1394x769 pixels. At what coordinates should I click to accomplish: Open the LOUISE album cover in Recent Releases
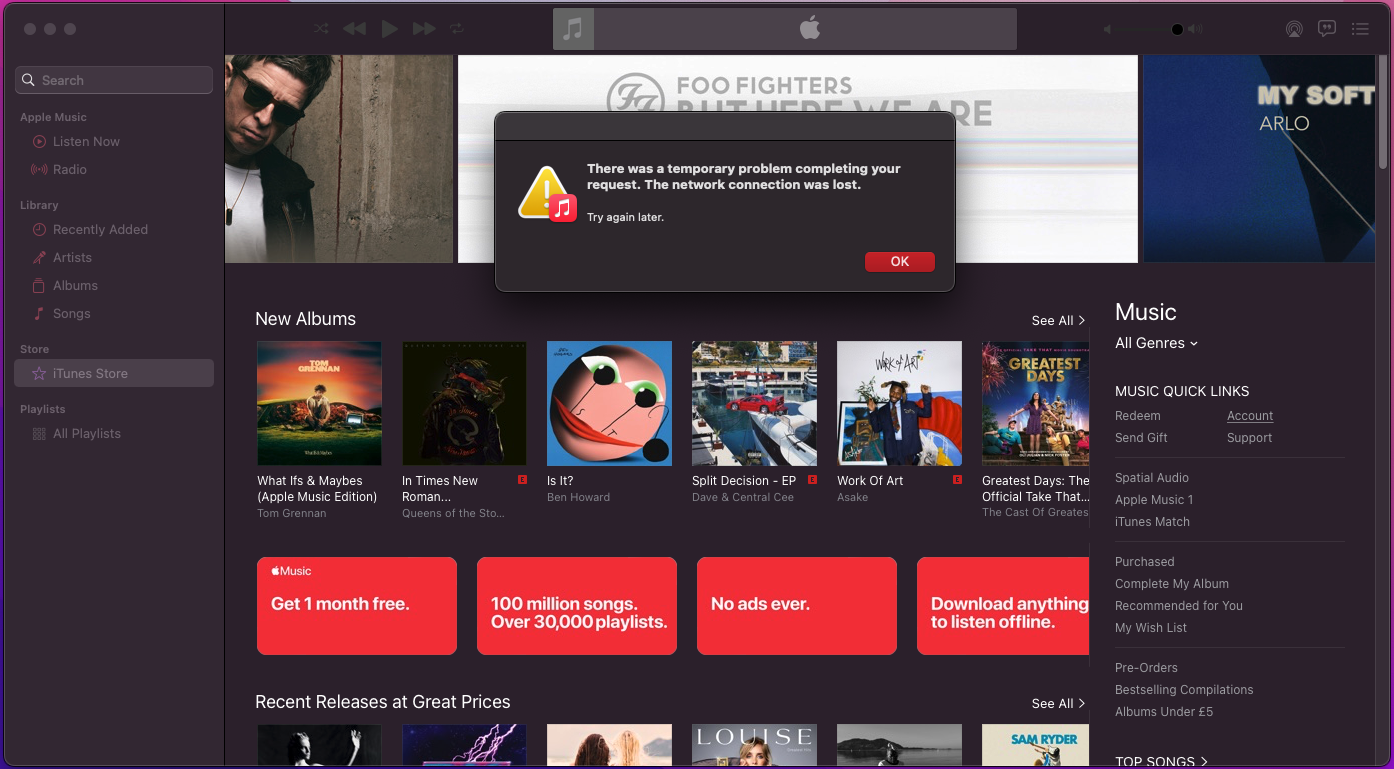click(x=754, y=747)
